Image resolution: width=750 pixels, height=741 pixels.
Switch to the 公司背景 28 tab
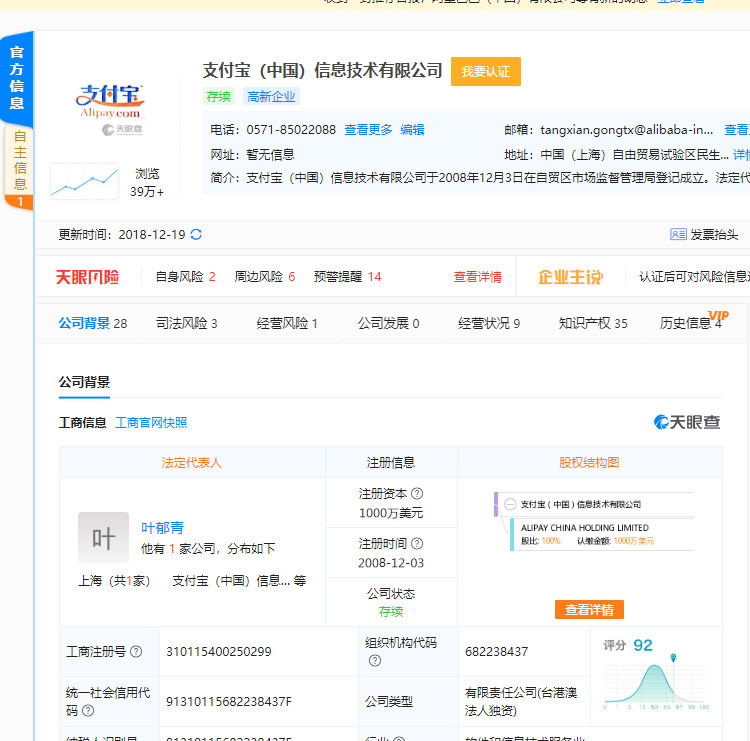(93, 323)
